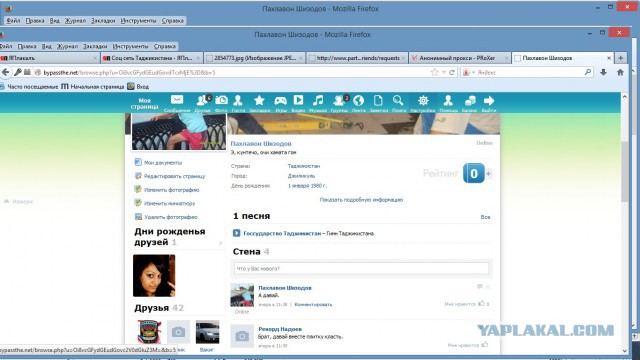This screenshot has height=360, width=640.
Task: Click Удалить фотографию link
Action: 171,217
